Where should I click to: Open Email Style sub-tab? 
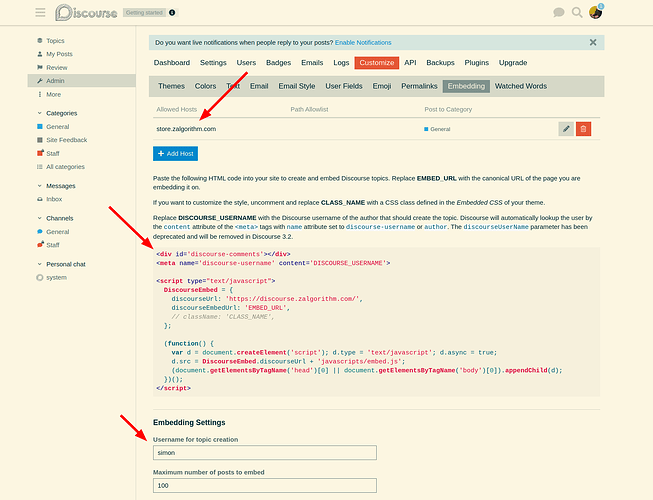[x=297, y=86]
